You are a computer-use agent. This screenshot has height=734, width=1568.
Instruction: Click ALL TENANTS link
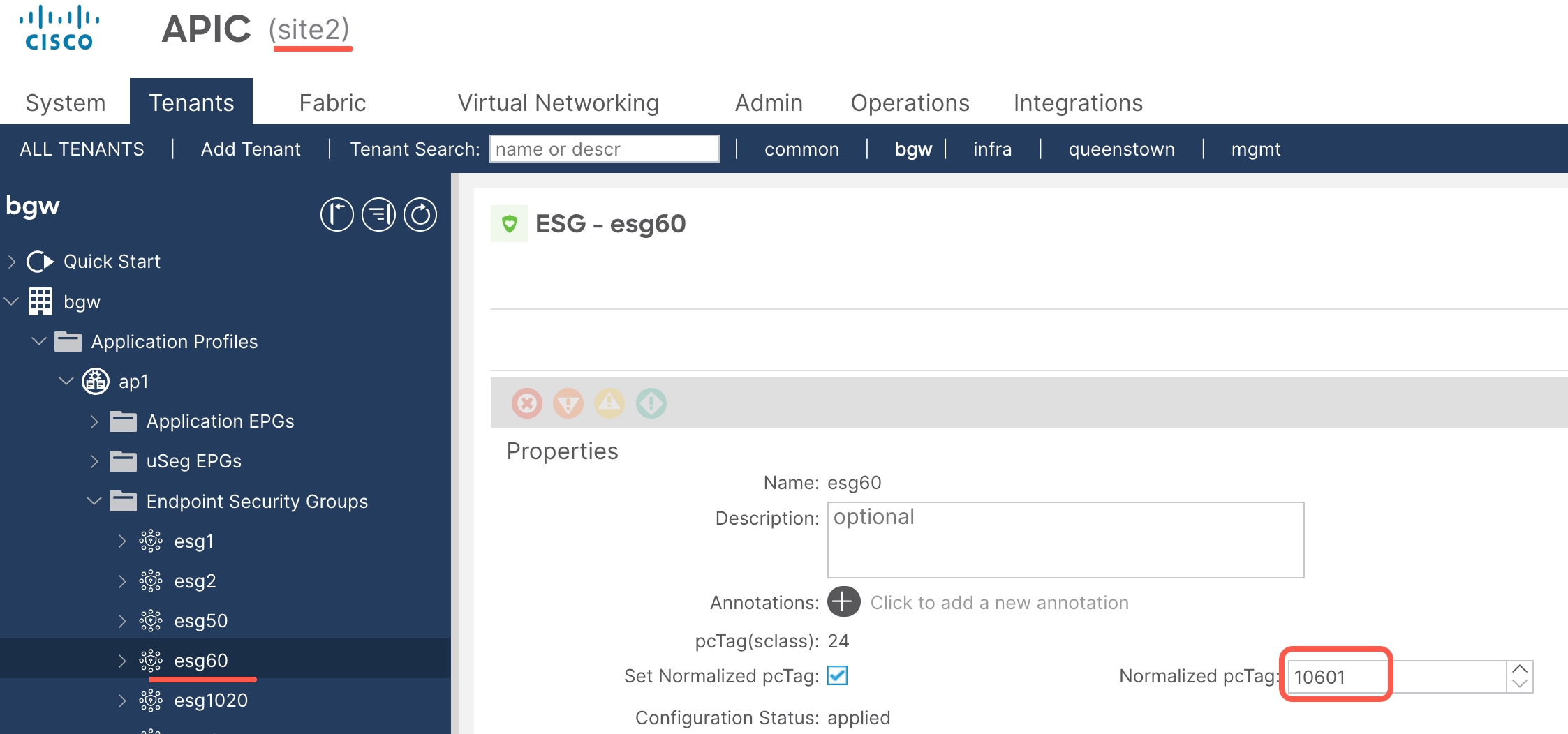[x=82, y=149]
